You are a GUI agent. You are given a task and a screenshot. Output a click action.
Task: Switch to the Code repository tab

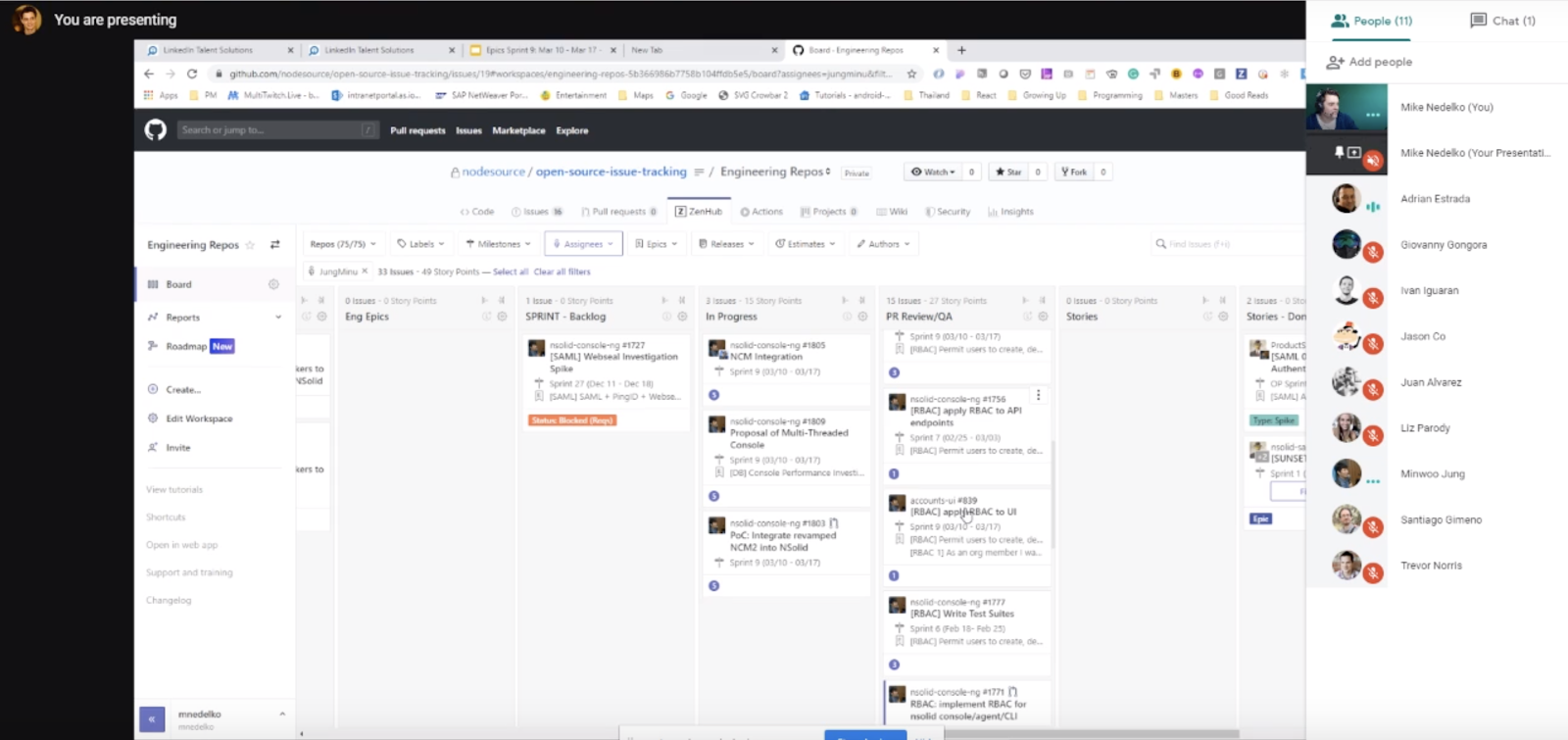tap(477, 212)
